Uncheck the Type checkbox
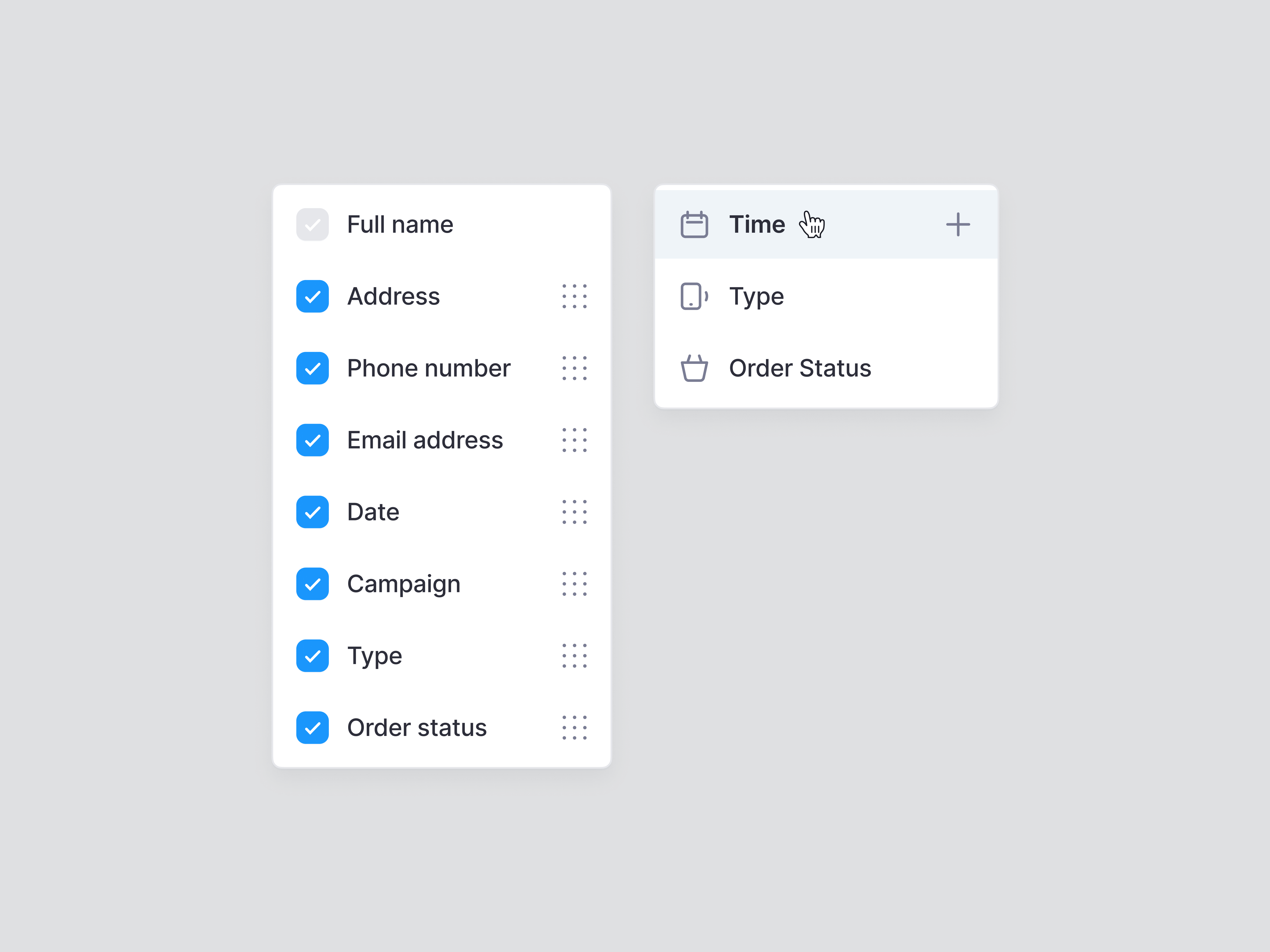The width and height of the screenshot is (1270, 952). tap(312, 656)
